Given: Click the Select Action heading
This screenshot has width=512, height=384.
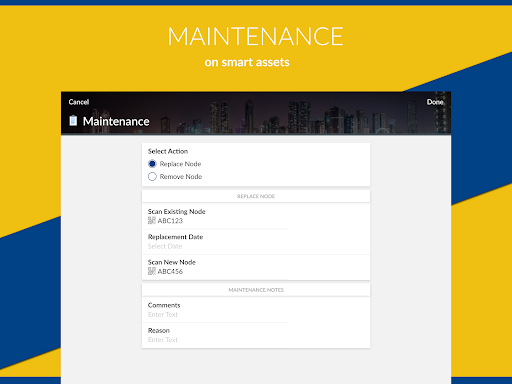Looking at the screenshot, I should [x=168, y=151].
